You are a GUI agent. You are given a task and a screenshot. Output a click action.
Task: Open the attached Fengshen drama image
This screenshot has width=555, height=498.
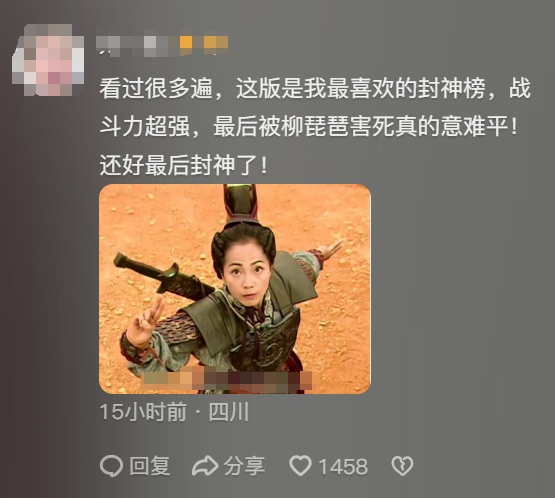(x=235, y=289)
